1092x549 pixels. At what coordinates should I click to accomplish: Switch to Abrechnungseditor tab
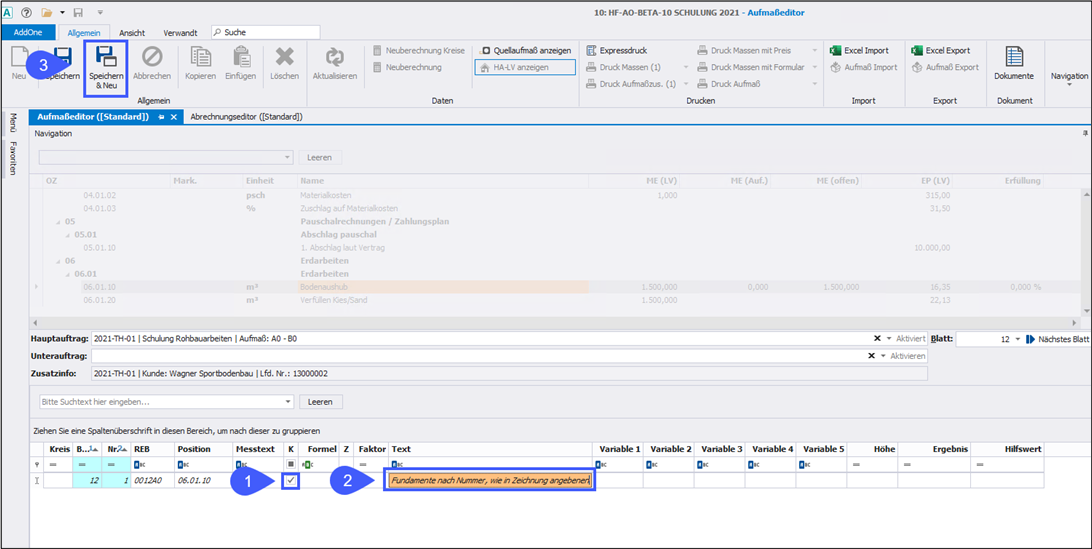(246, 117)
